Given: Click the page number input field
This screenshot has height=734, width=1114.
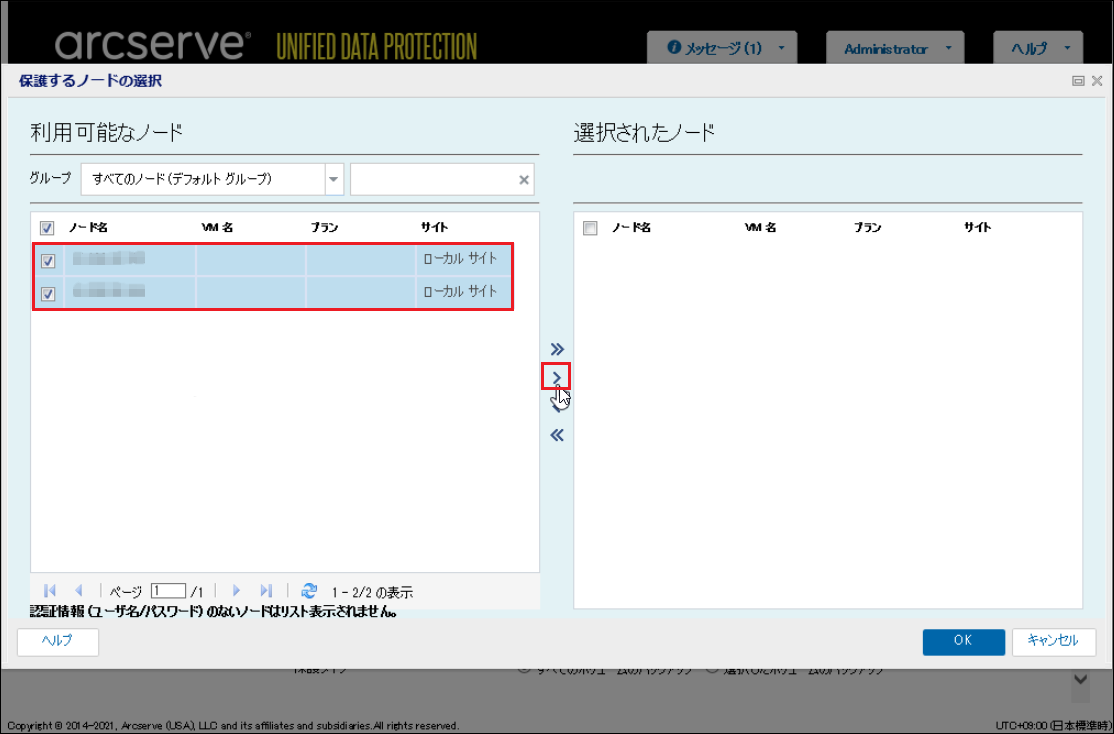Looking at the screenshot, I should point(168,591).
